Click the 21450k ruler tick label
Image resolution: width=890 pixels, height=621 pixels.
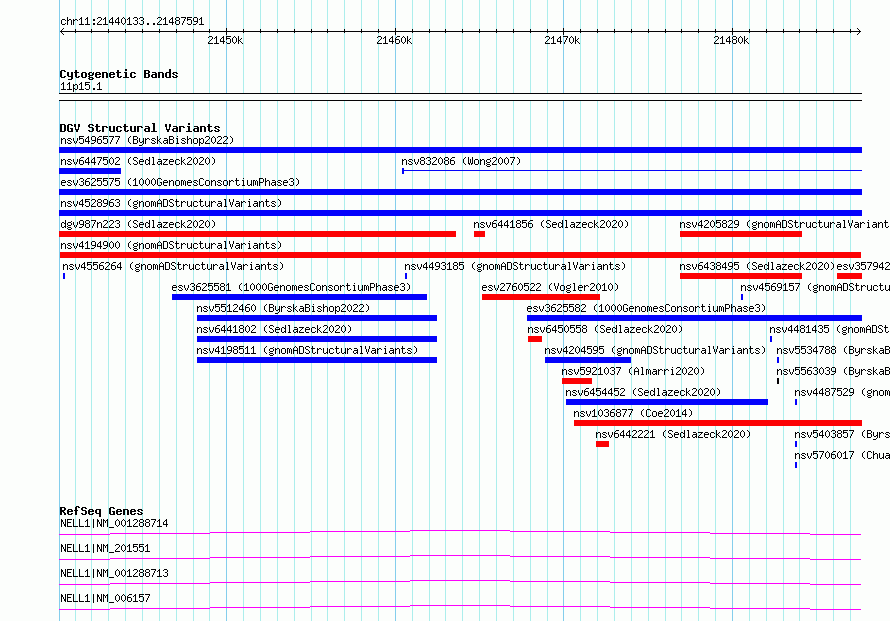225,40
